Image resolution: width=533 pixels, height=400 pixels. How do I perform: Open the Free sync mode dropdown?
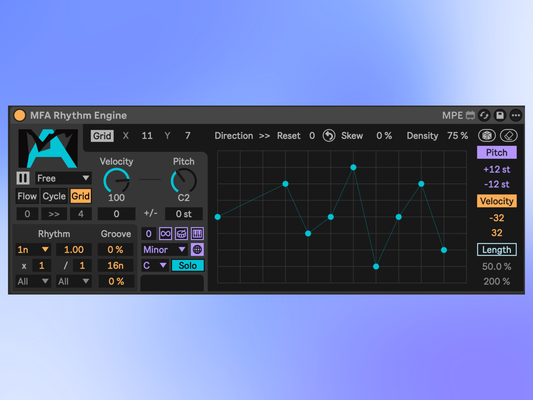click(63, 178)
